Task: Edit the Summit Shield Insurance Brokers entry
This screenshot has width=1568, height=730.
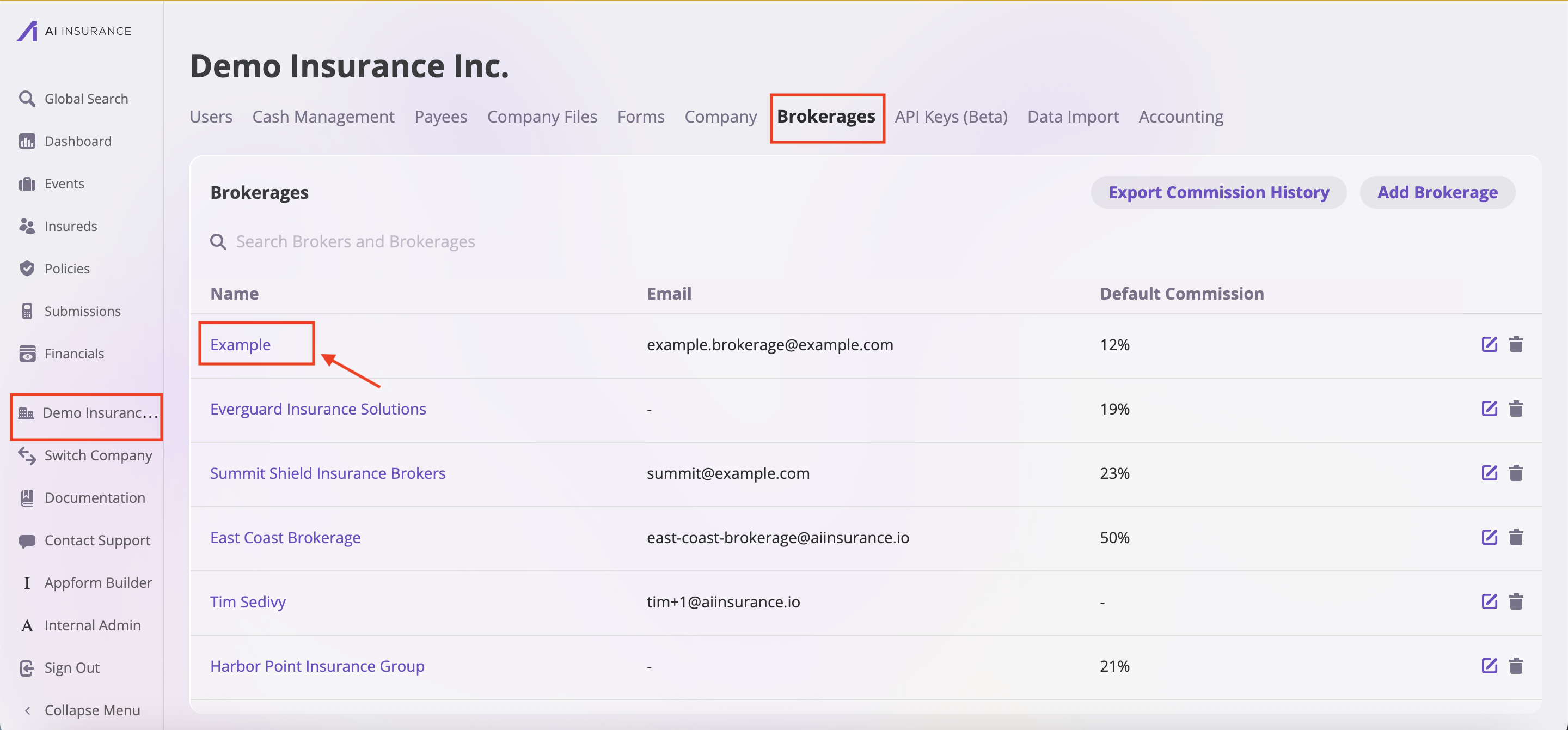Action: click(1489, 473)
